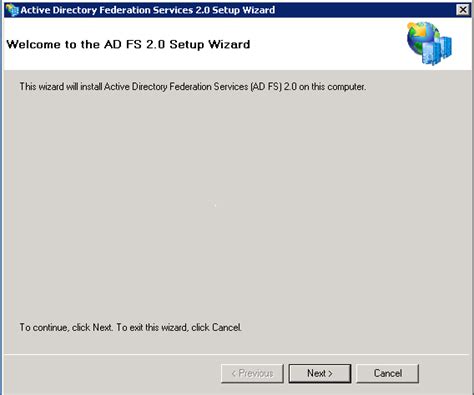Click the gray area left of the Previous button
The image size is (474, 395).
point(112,373)
